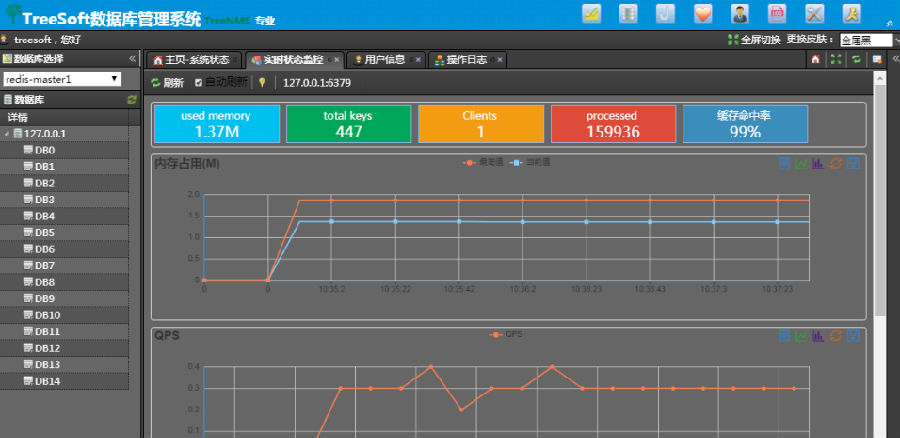Image resolution: width=900 pixels, height=438 pixels.
Task: Toggle the 最高值 legend series in the memory chart
Action: (x=483, y=163)
